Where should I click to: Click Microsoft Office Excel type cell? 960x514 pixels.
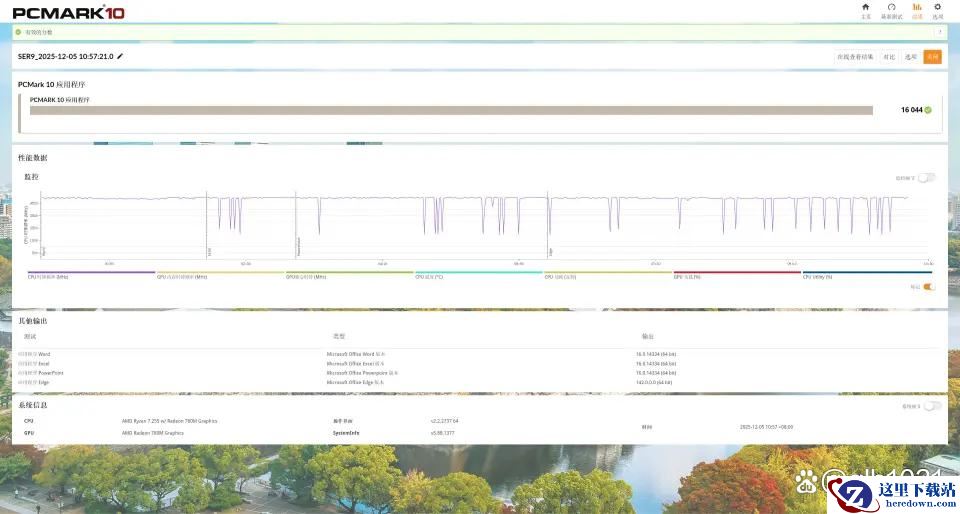point(355,363)
